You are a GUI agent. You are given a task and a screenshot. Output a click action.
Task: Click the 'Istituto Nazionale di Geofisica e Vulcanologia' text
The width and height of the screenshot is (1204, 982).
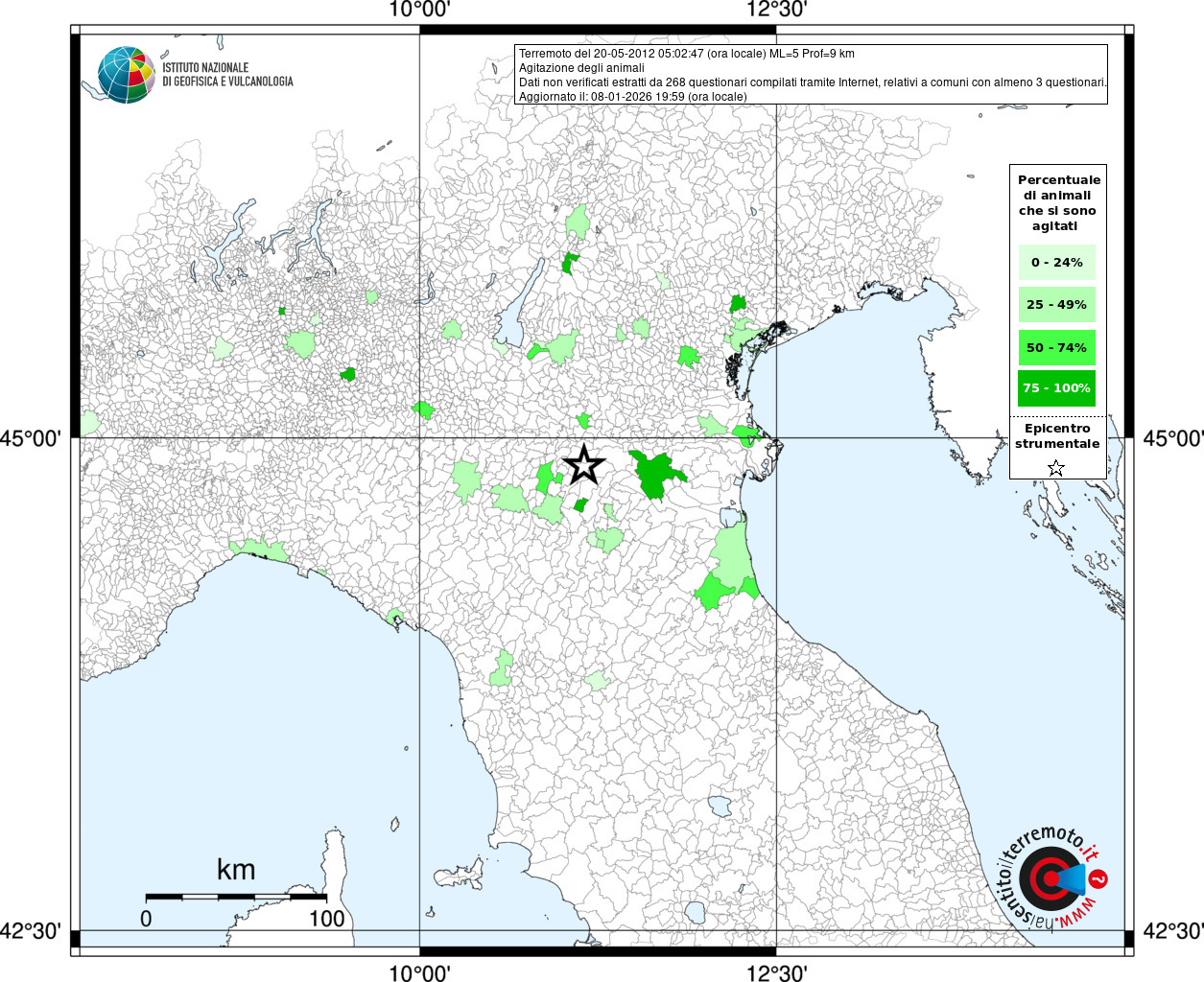[227, 75]
